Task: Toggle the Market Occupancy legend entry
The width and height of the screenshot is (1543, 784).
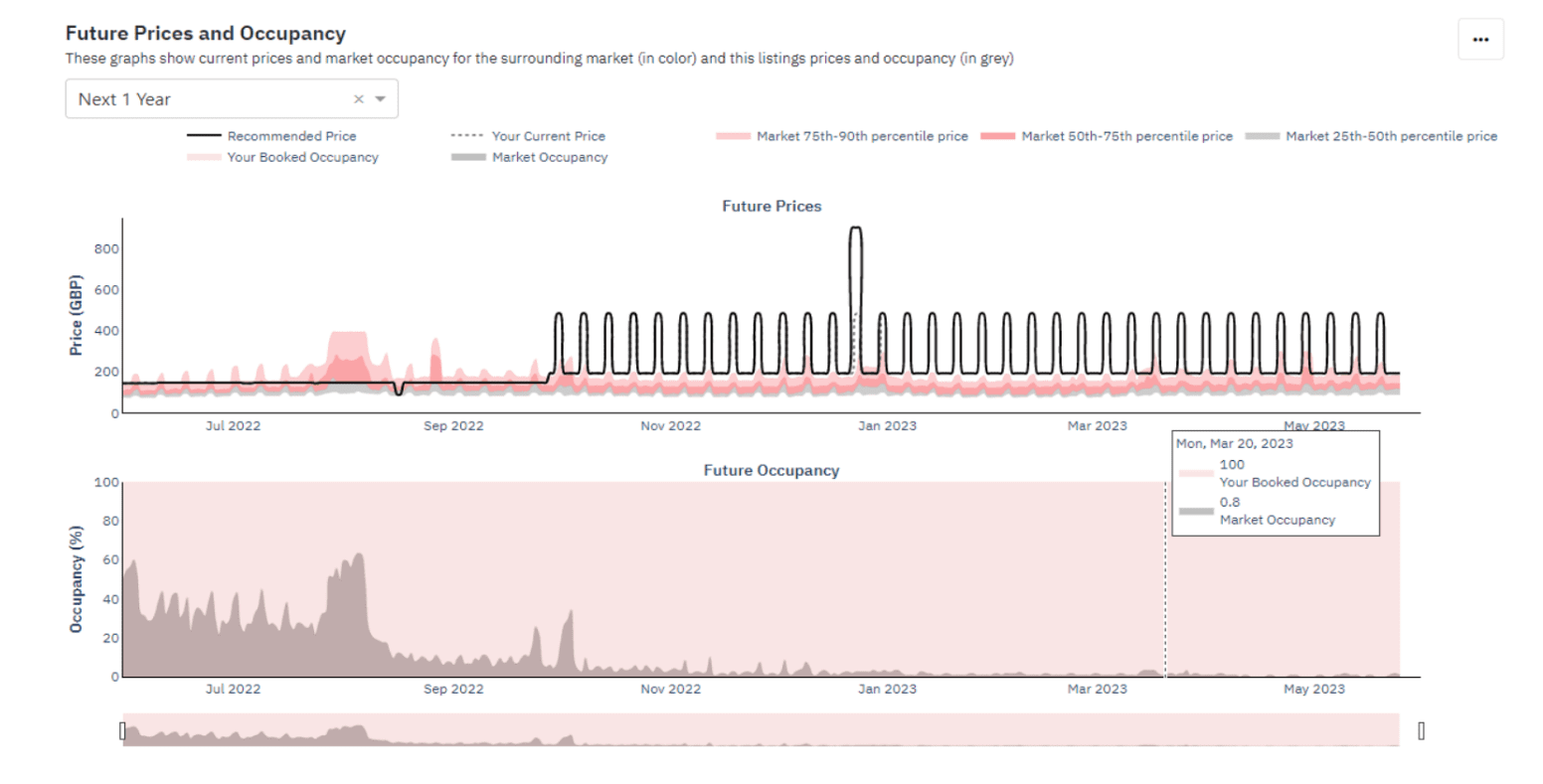Action: tap(529, 157)
